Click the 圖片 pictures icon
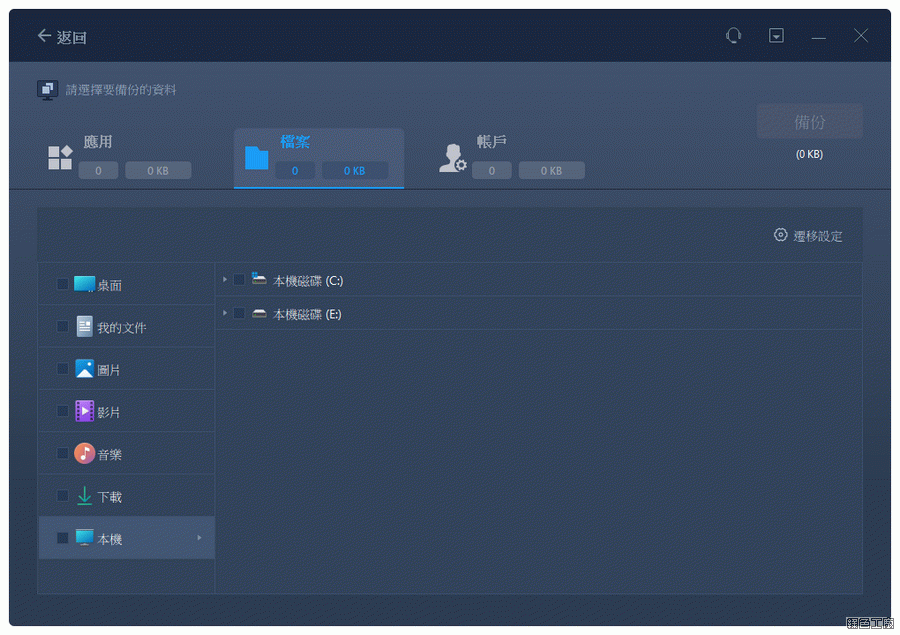This screenshot has width=900, height=635. coord(84,369)
